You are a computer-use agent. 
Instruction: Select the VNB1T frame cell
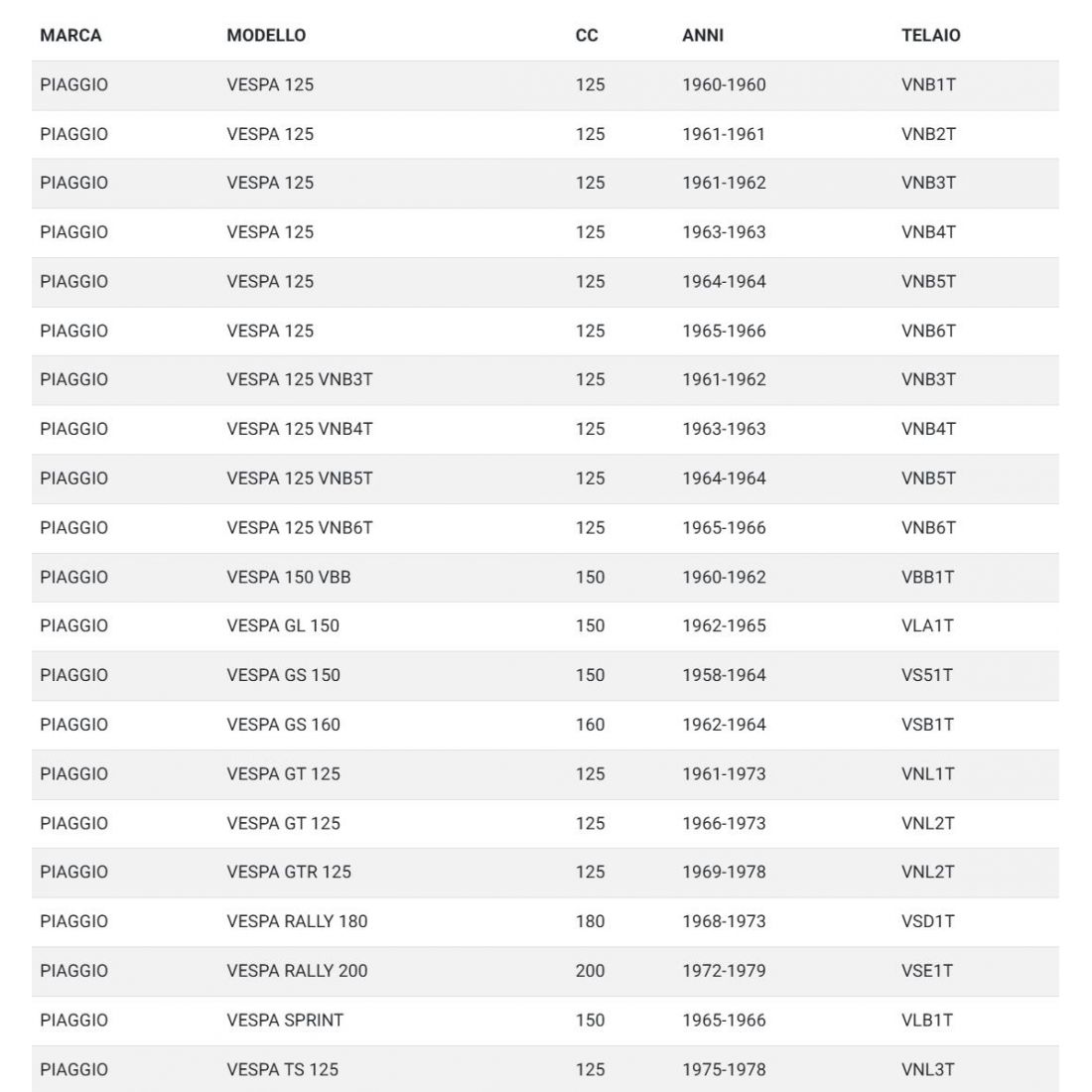coord(928,84)
